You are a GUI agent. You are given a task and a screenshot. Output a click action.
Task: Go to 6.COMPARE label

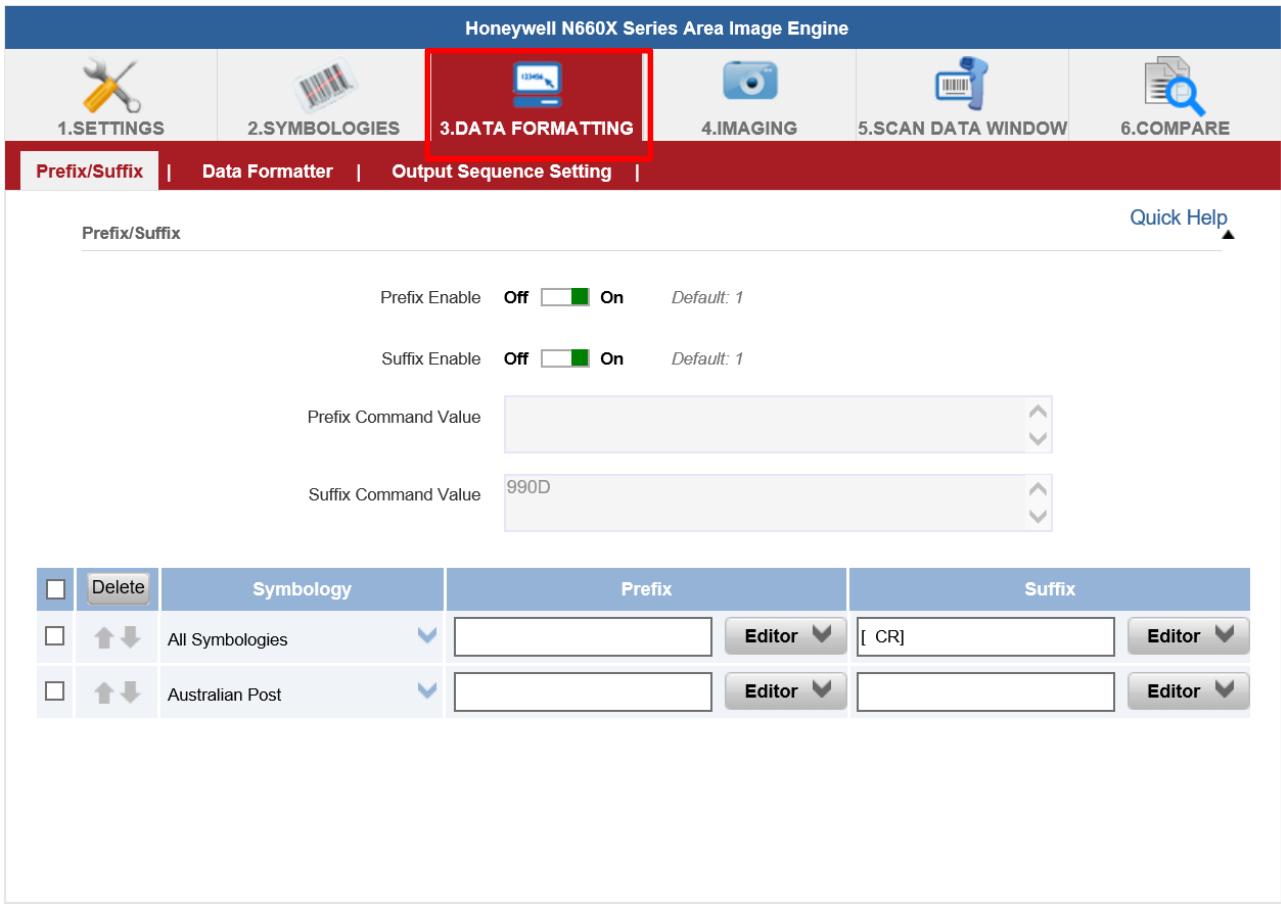click(1175, 128)
